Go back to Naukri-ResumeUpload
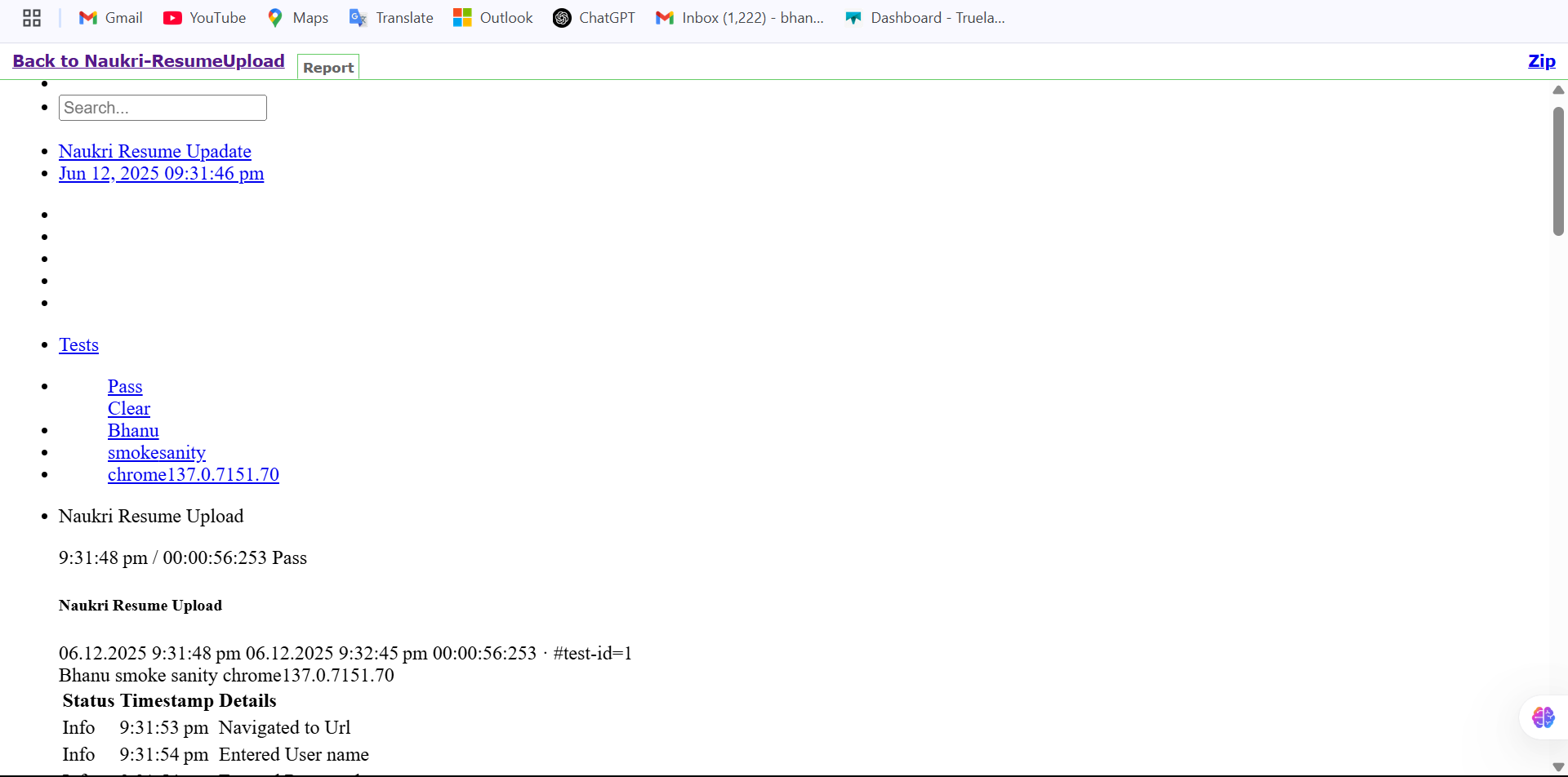Viewport: 1568px width, 777px height. [x=149, y=61]
